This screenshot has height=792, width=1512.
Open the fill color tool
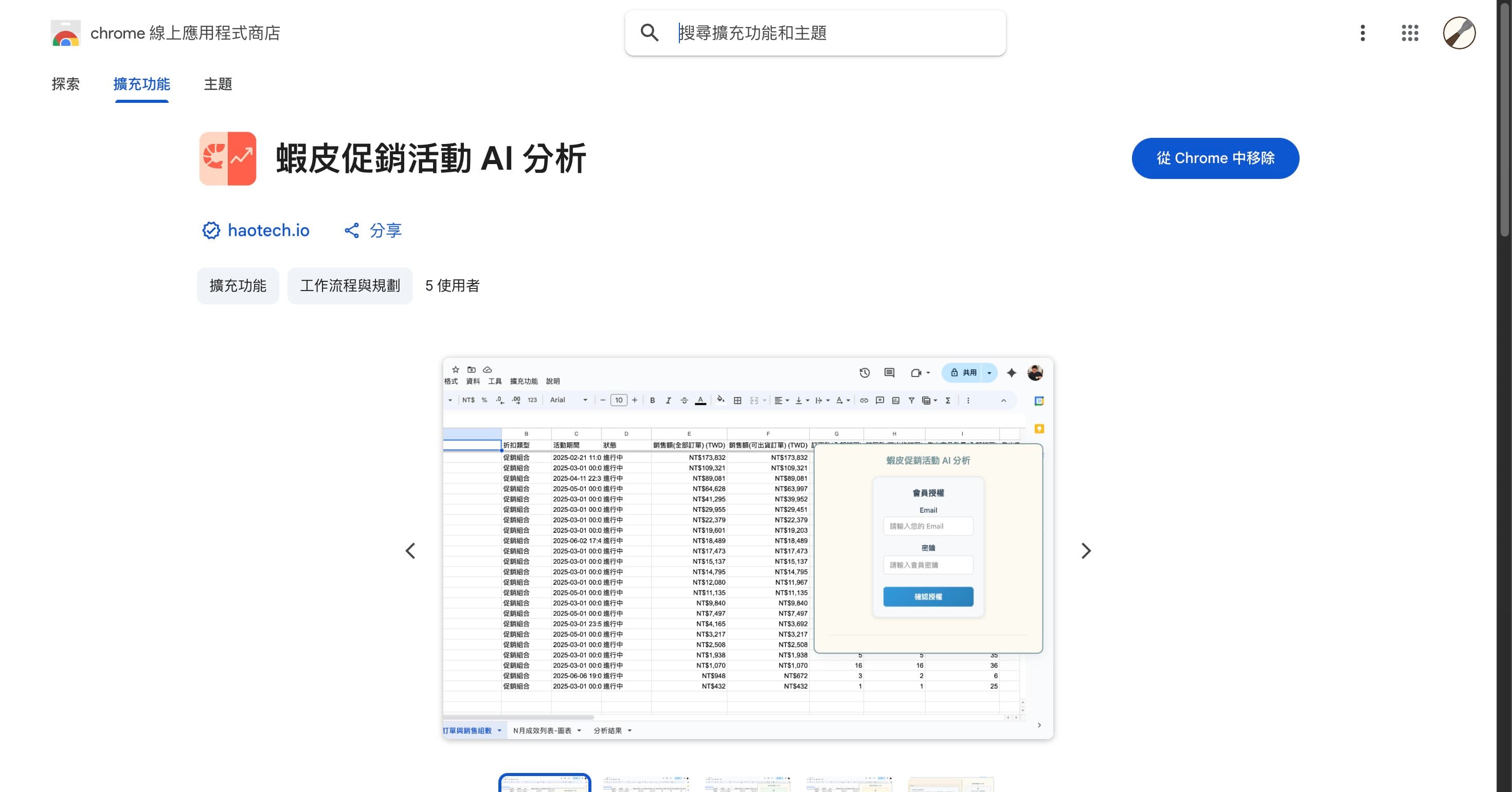click(721, 400)
